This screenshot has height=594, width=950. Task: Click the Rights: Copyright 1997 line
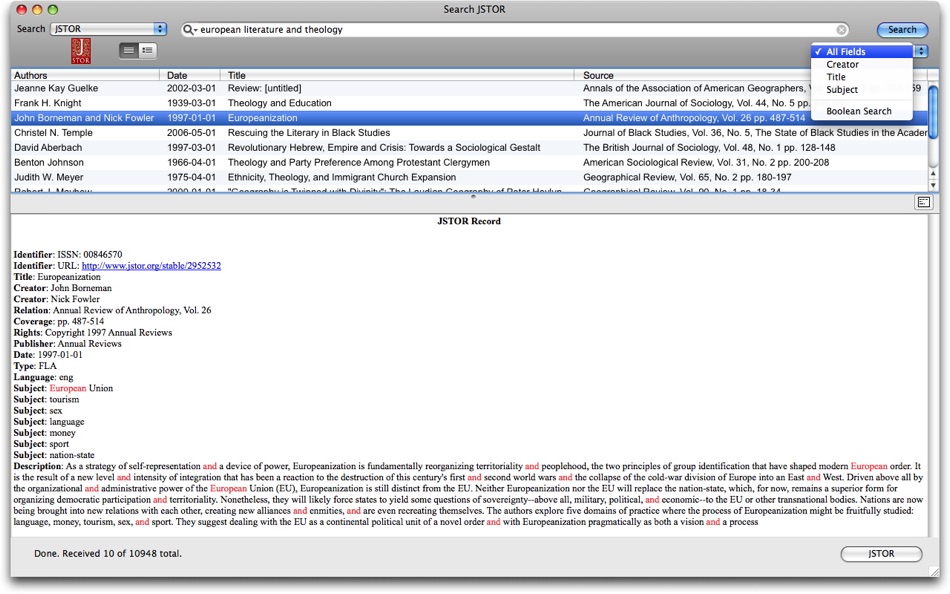pyautogui.click(x=93, y=333)
